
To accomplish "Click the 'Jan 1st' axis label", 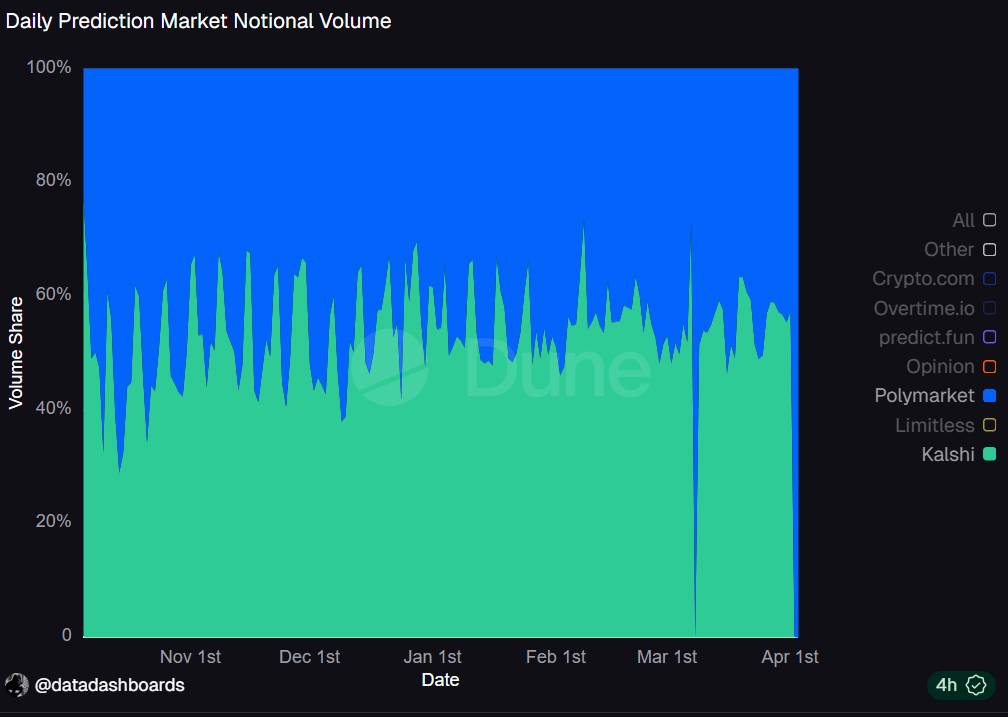I will [432, 657].
